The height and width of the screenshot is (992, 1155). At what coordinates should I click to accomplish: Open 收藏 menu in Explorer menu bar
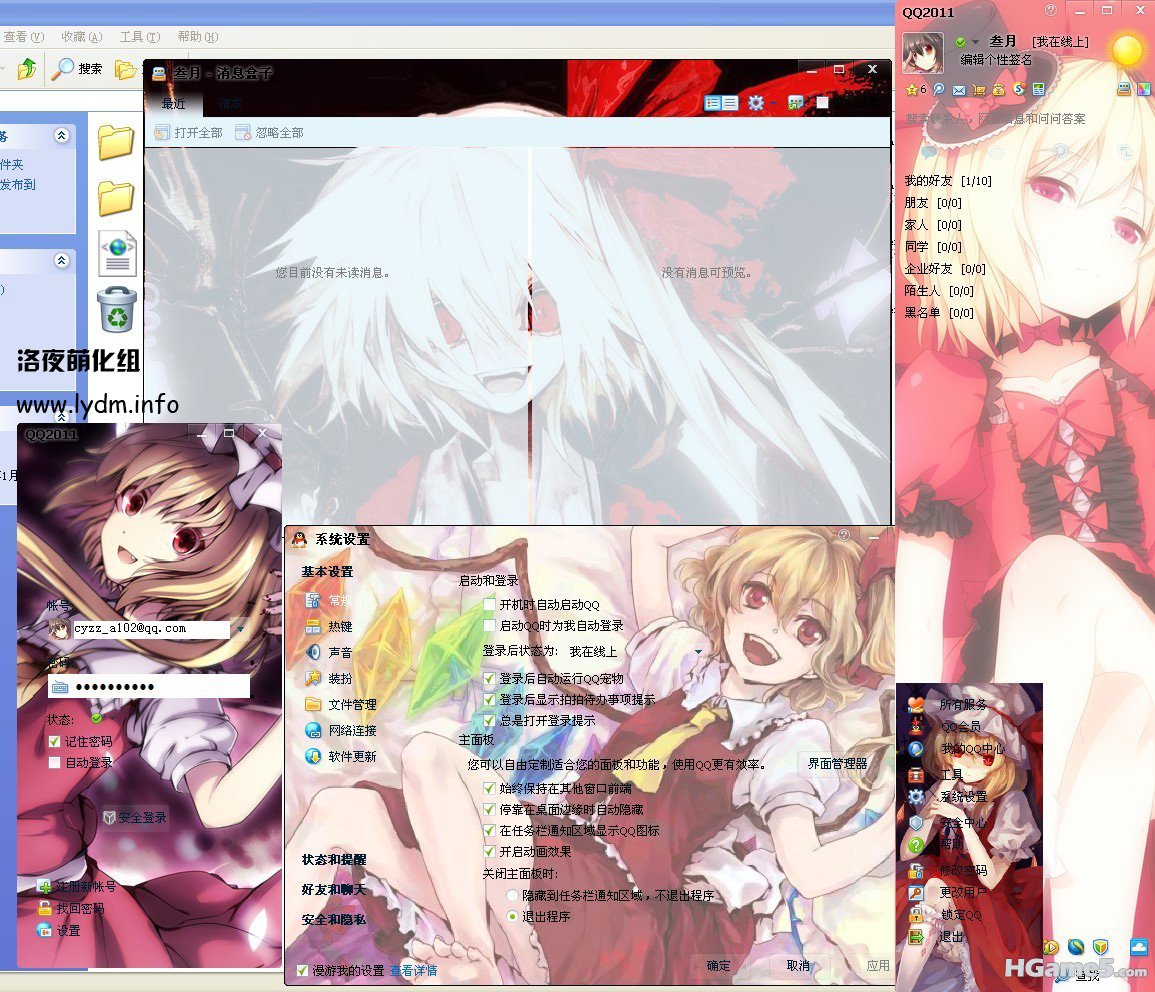(82, 37)
